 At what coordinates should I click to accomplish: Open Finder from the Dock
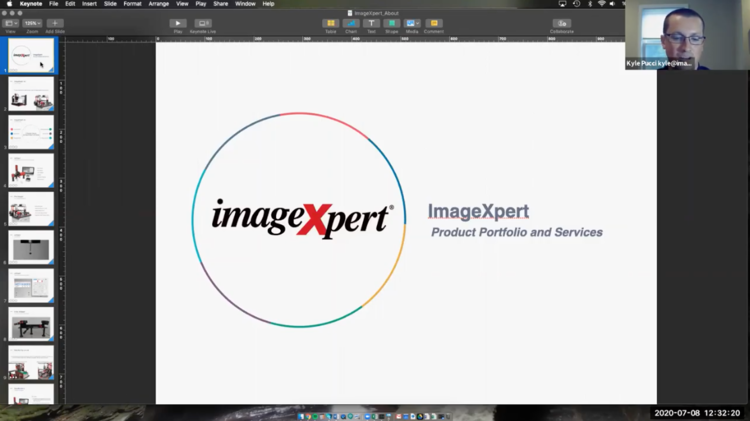pyautogui.click(x=301, y=417)
